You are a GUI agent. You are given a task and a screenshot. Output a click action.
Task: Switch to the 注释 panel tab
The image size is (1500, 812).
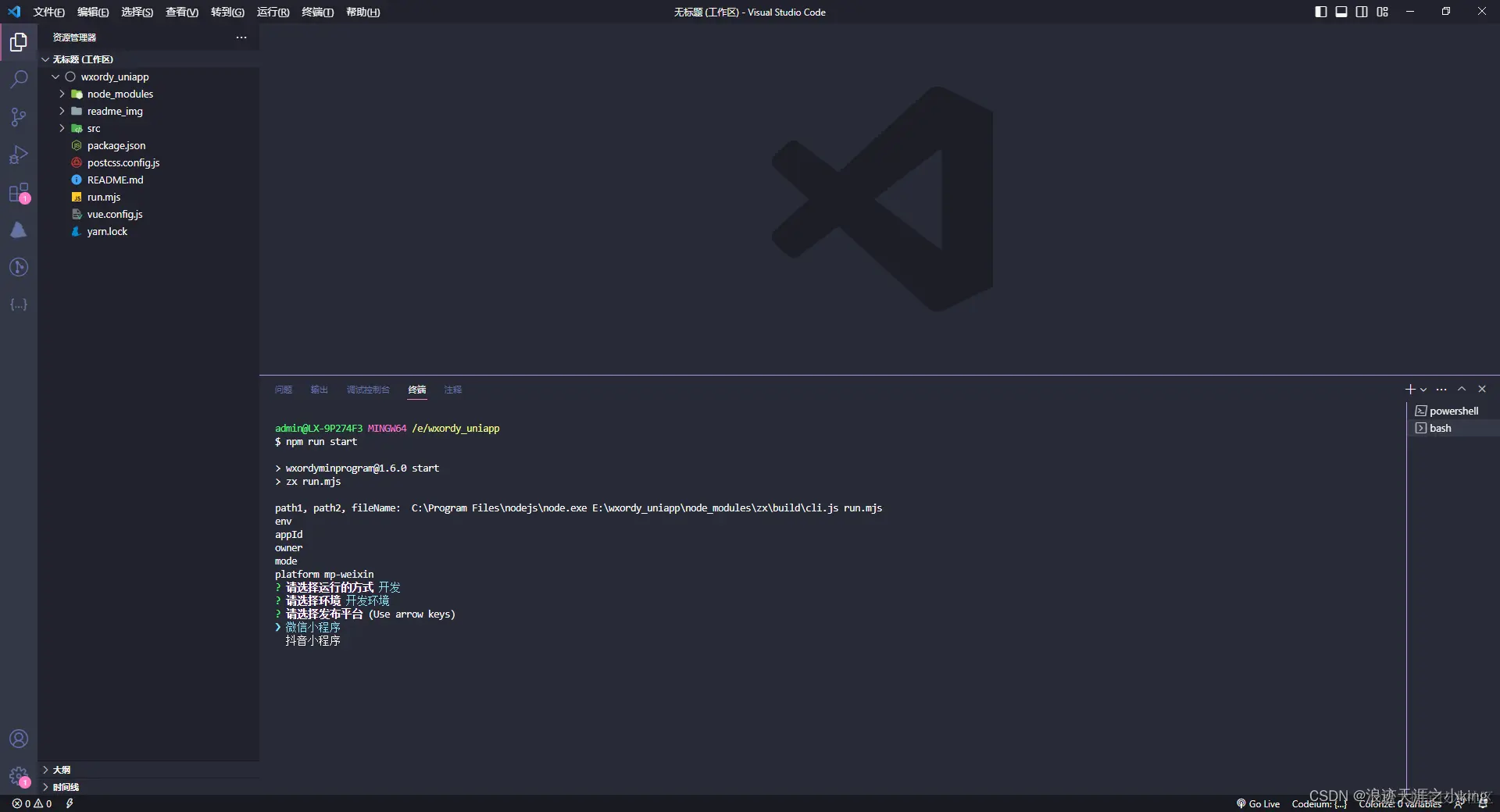tap(453, 390)
